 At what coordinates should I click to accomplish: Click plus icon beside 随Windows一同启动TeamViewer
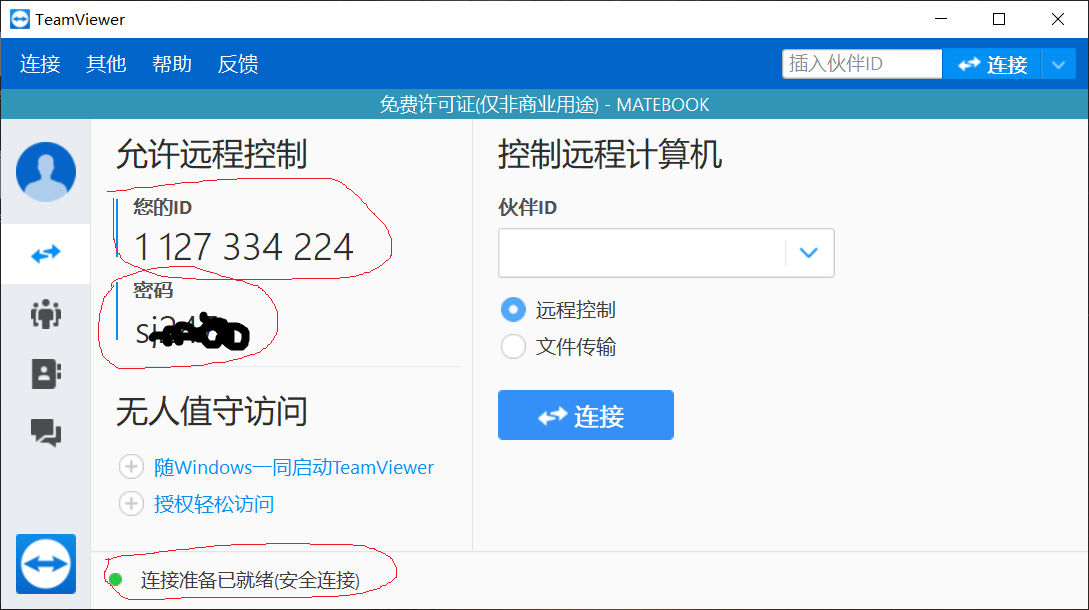pyautogui.click(x=131, y=467)
